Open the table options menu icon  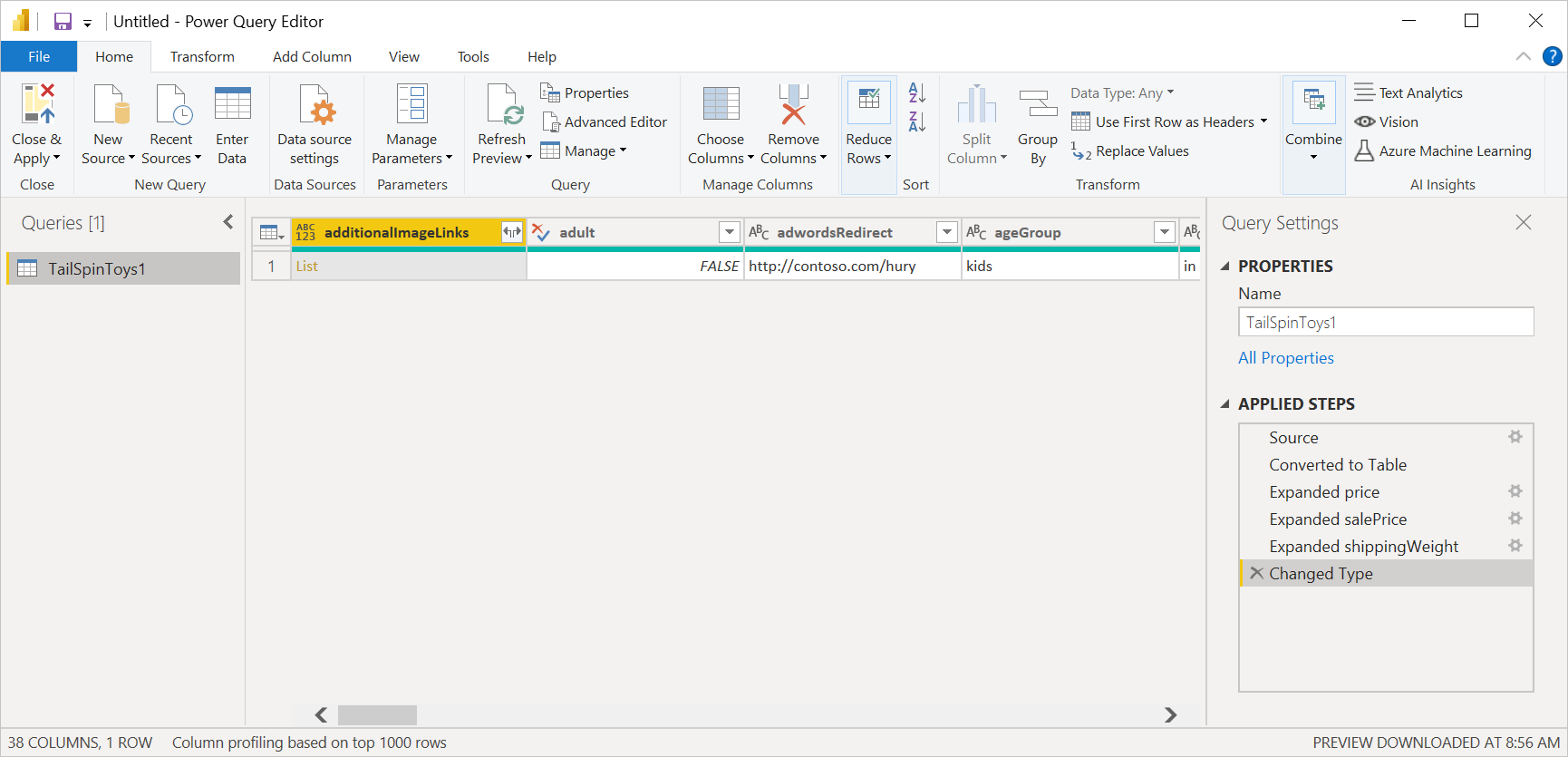[x=271, y=233]
